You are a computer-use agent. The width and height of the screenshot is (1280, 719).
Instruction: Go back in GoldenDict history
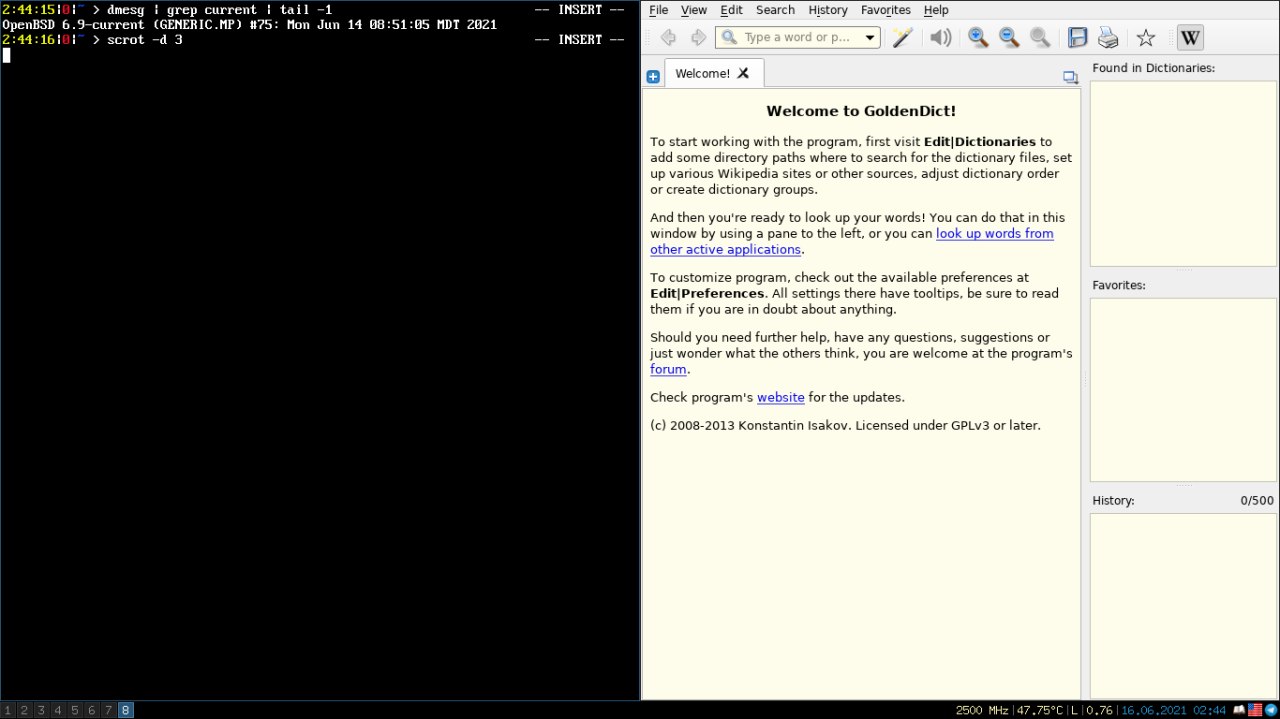tap(668, 38)
